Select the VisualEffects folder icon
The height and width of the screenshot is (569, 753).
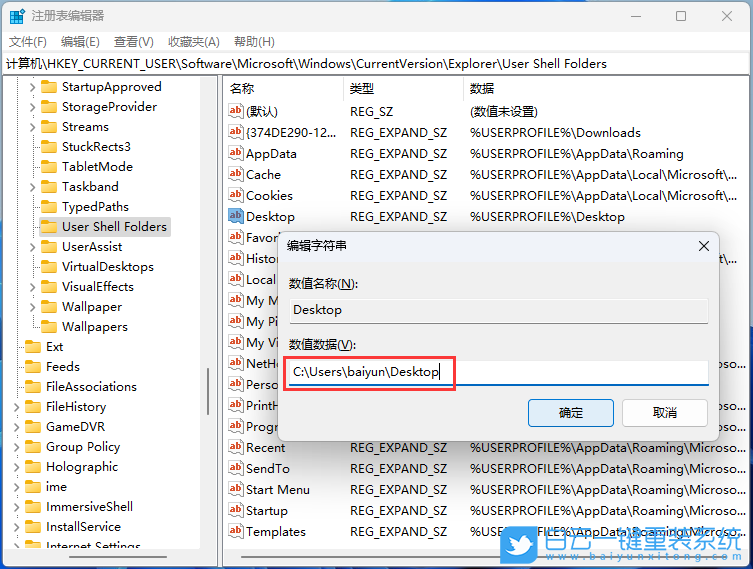tap(49, 287)
